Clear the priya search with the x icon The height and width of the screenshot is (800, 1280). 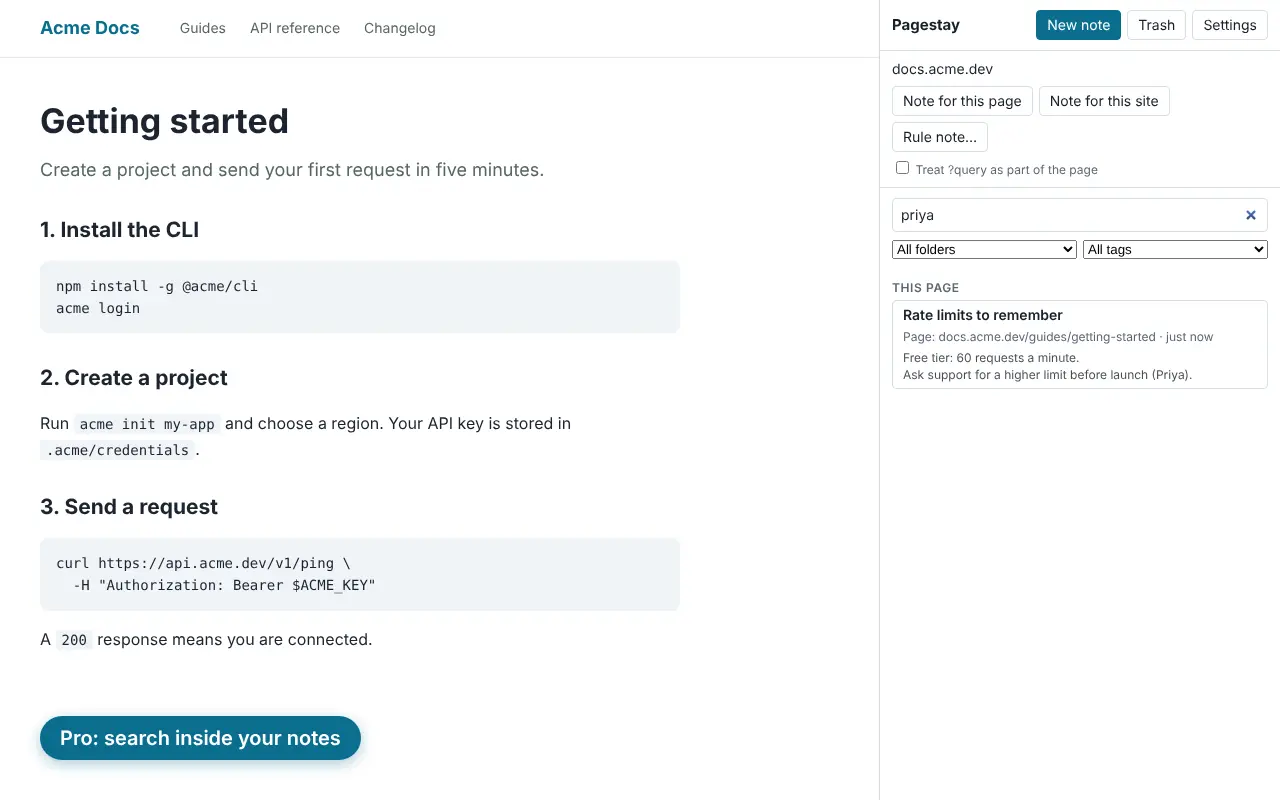[1250, 215]
